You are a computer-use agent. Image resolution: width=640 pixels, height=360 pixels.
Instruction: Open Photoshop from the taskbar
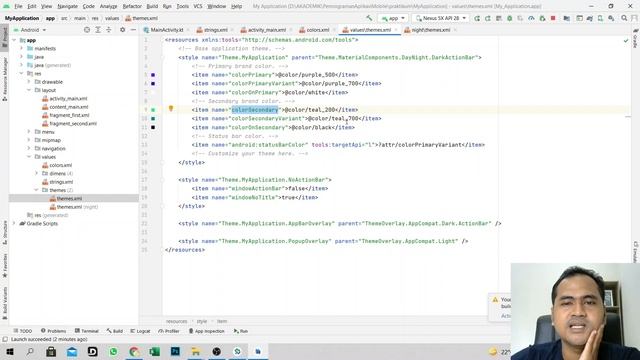(175, 351)
